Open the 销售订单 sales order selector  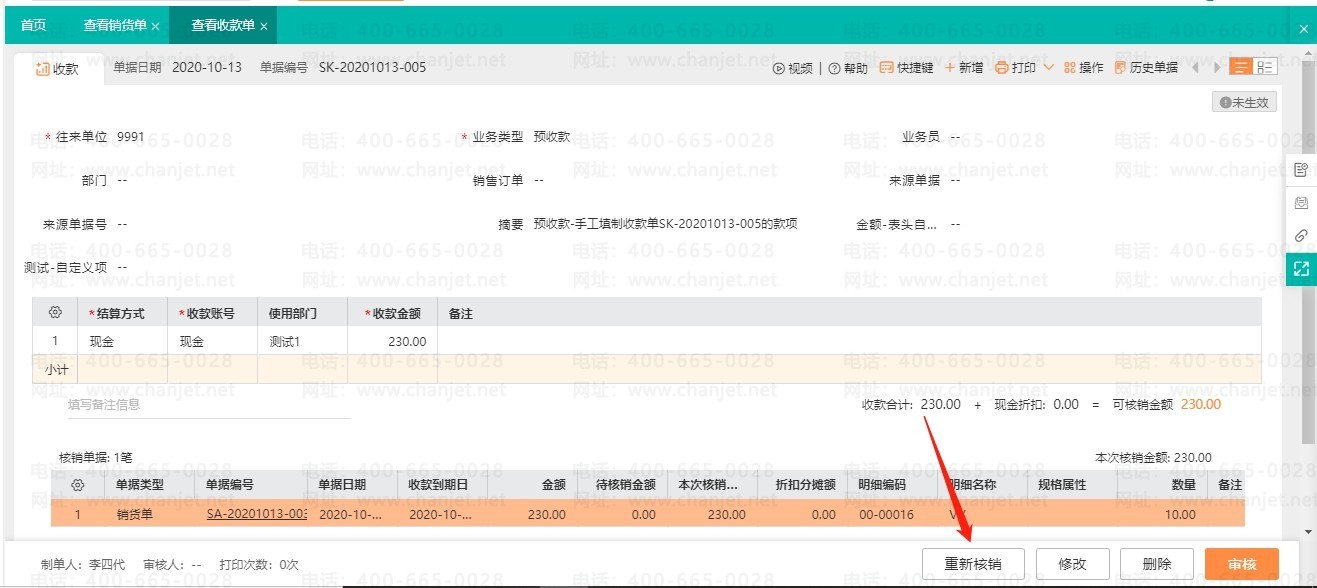[537, 180]
